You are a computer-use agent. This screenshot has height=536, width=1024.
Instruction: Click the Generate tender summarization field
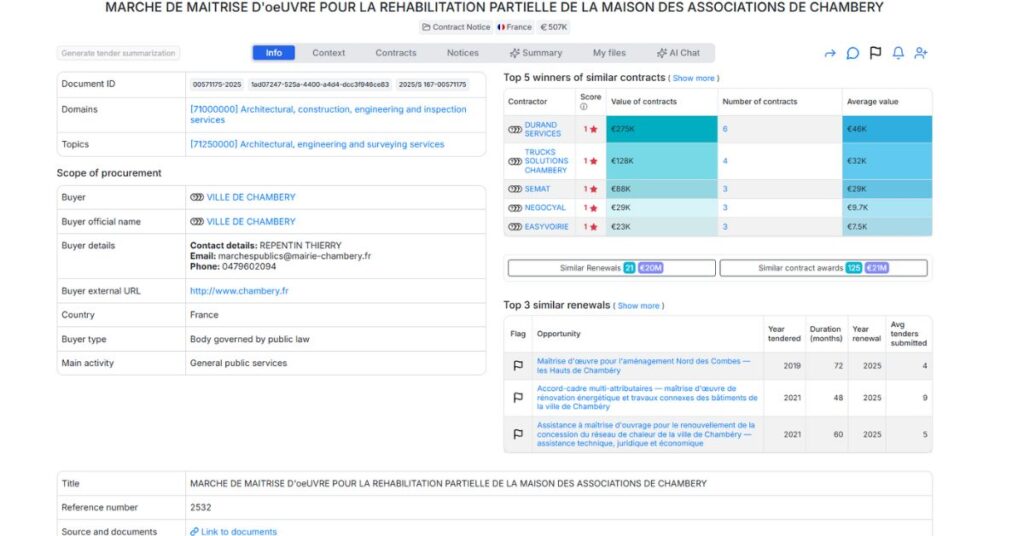[118, 53]
